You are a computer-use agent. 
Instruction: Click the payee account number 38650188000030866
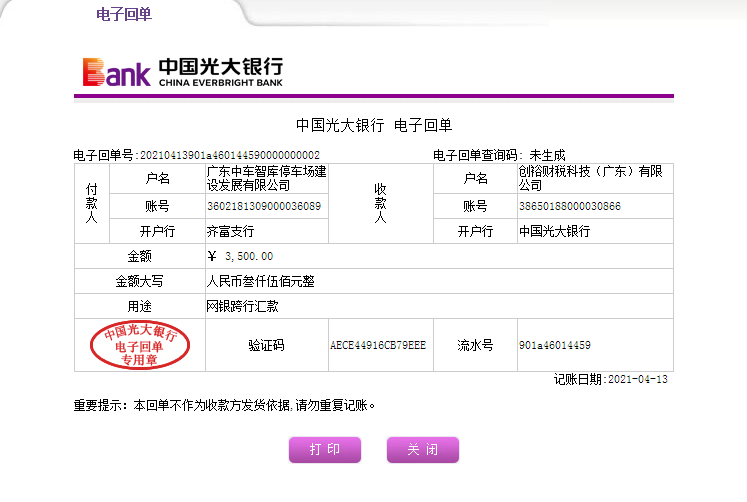(570, 206)
